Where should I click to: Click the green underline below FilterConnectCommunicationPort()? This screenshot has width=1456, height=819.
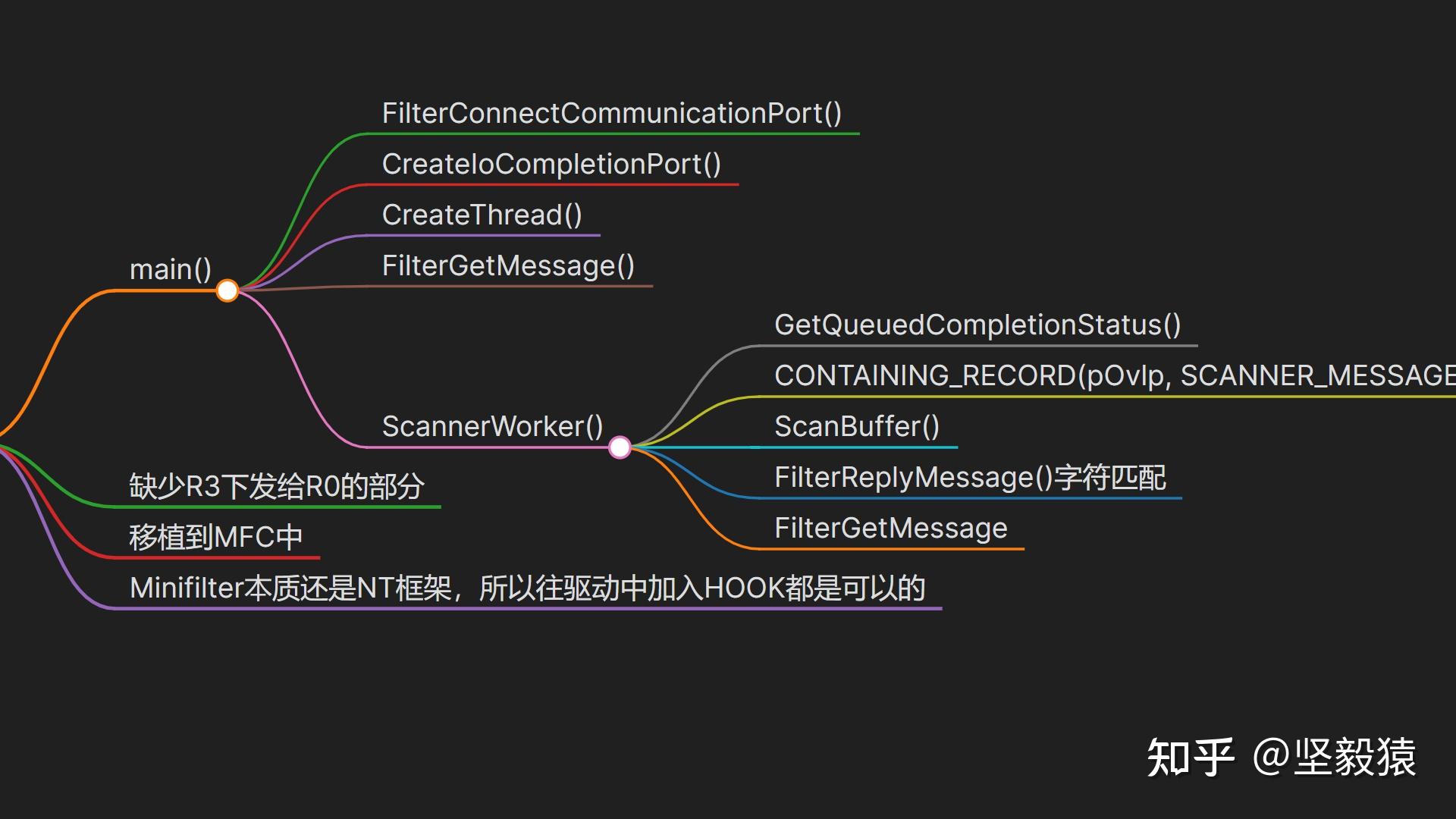tap(611, 134)
